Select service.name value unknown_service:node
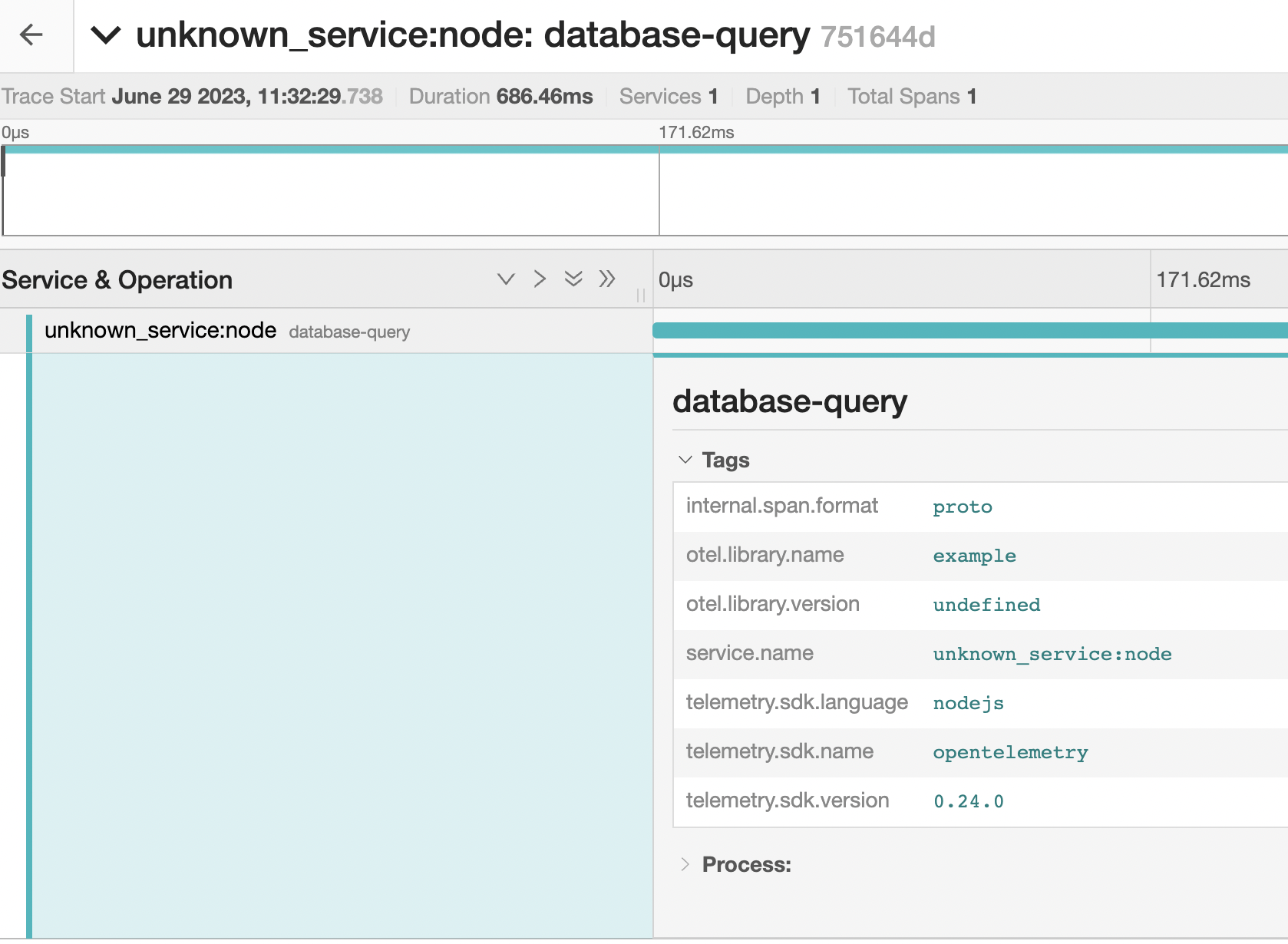 (1052, 654)
